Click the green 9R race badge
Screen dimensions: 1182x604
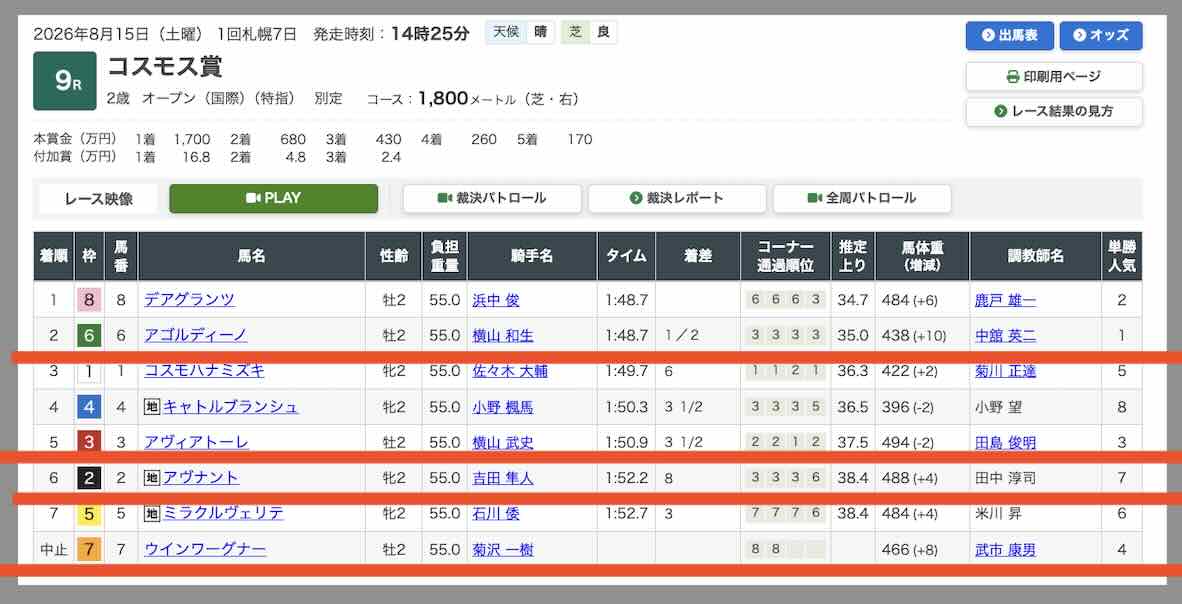[x=65, y=81]
